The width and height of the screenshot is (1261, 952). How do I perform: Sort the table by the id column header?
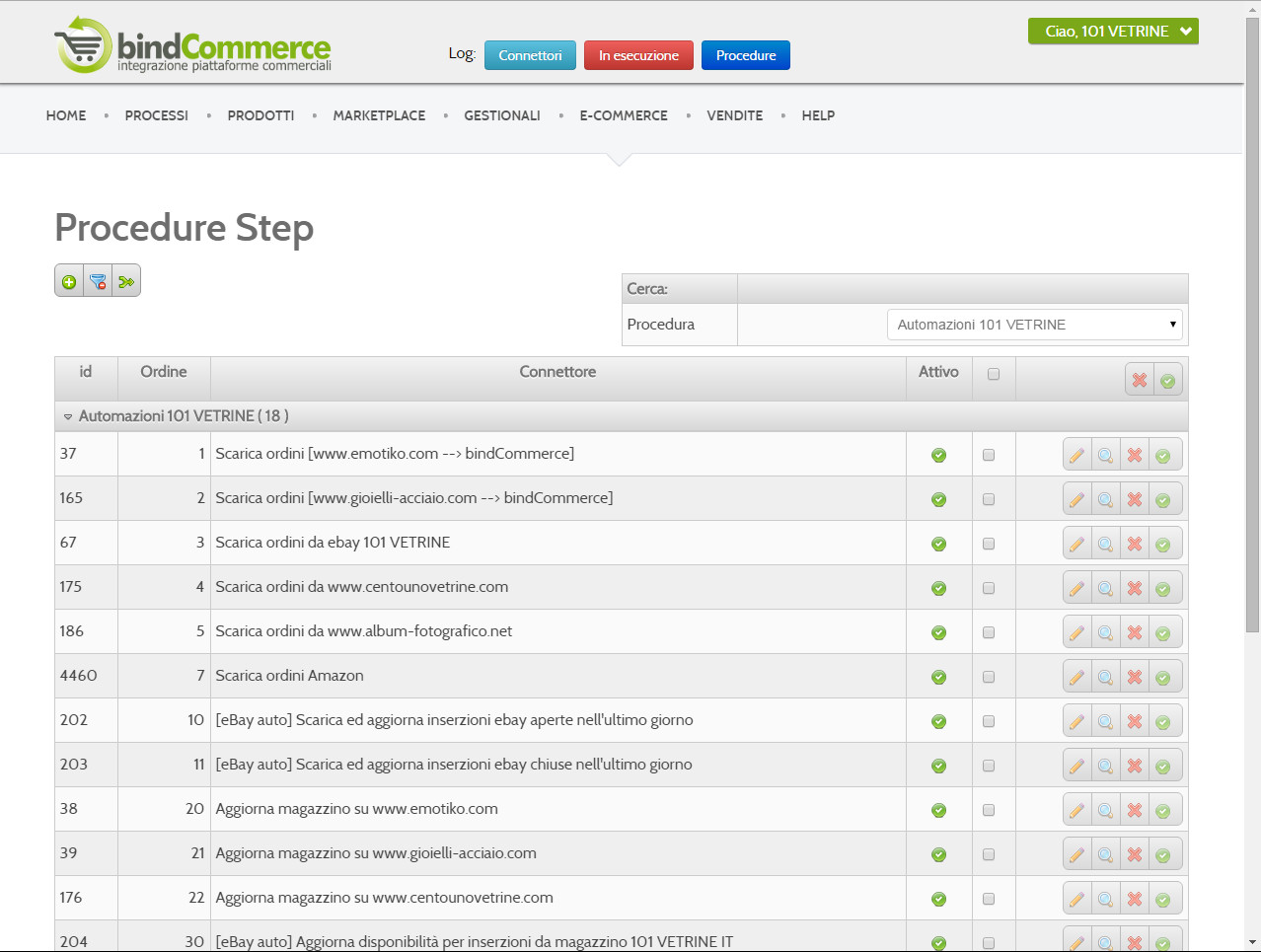pyautogui.click(x=86, y=372)
